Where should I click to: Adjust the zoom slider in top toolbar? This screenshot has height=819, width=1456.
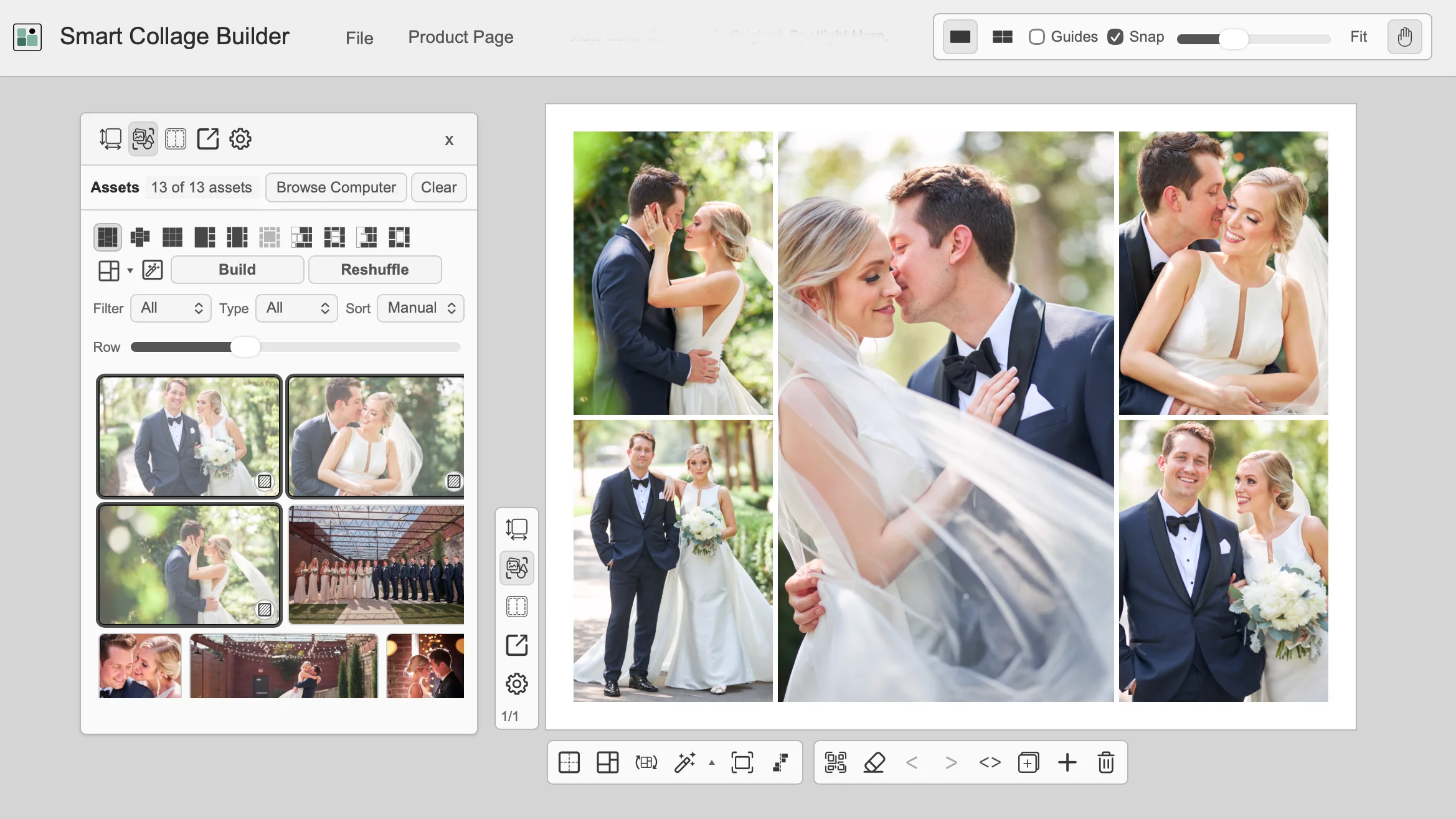pyautogui.click(x=1254, y=39)
